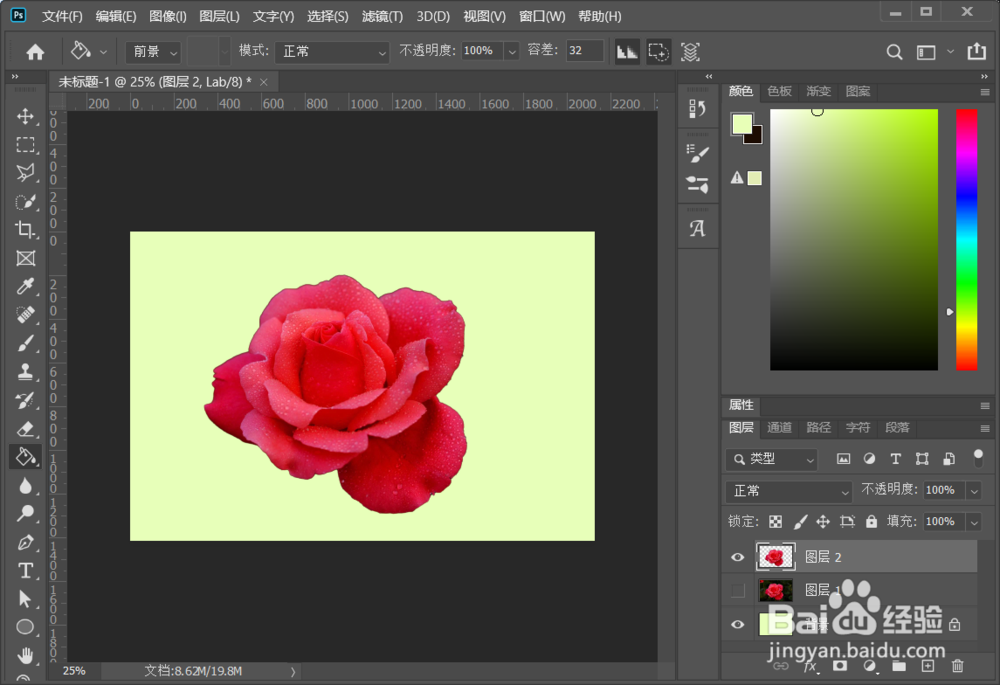Viewport: 1000px width, 685px height.
Task: Open the 模式 blend mode dropdown in options bar
Action: (332, 51)
